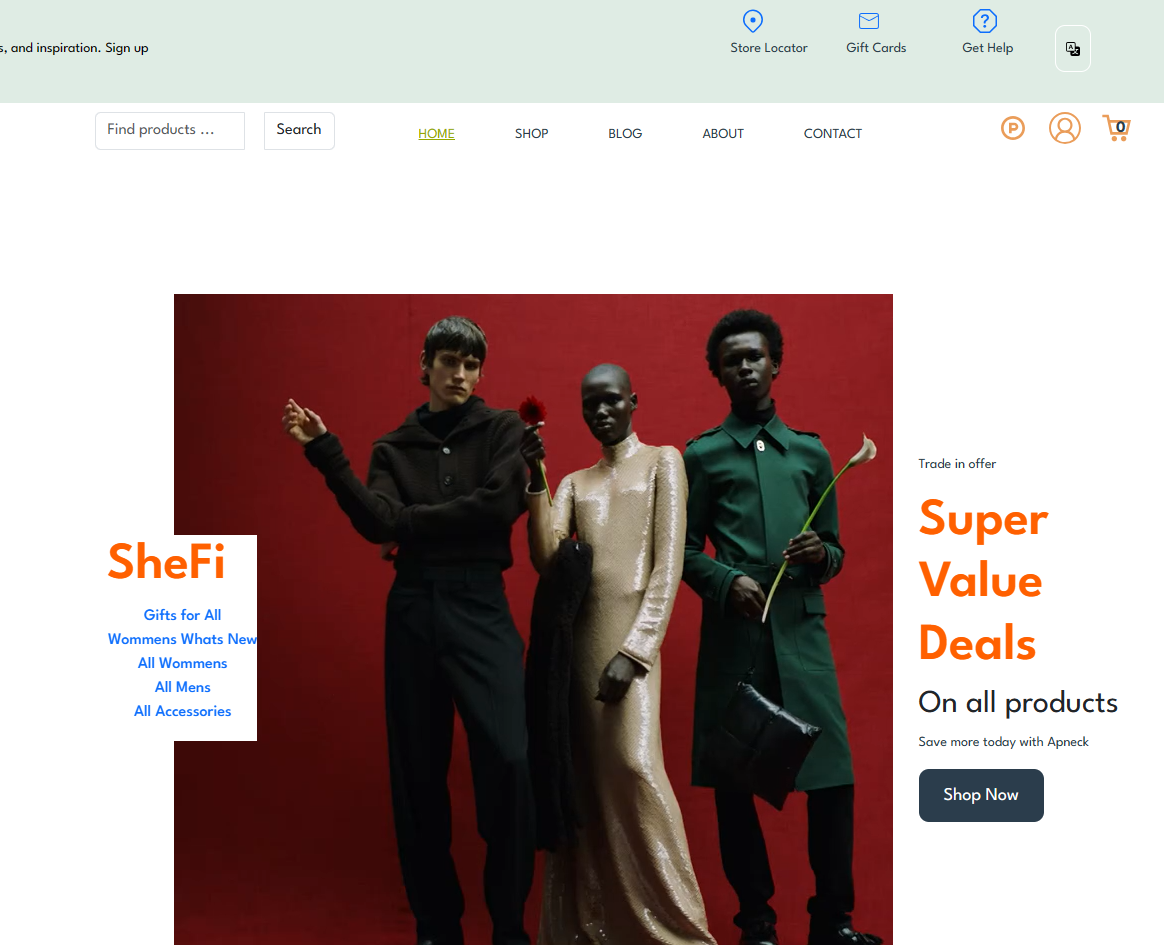The width and height of the screenshot is (1164, 945).
Task: Click the All Mens link
Action: (183, 687)
